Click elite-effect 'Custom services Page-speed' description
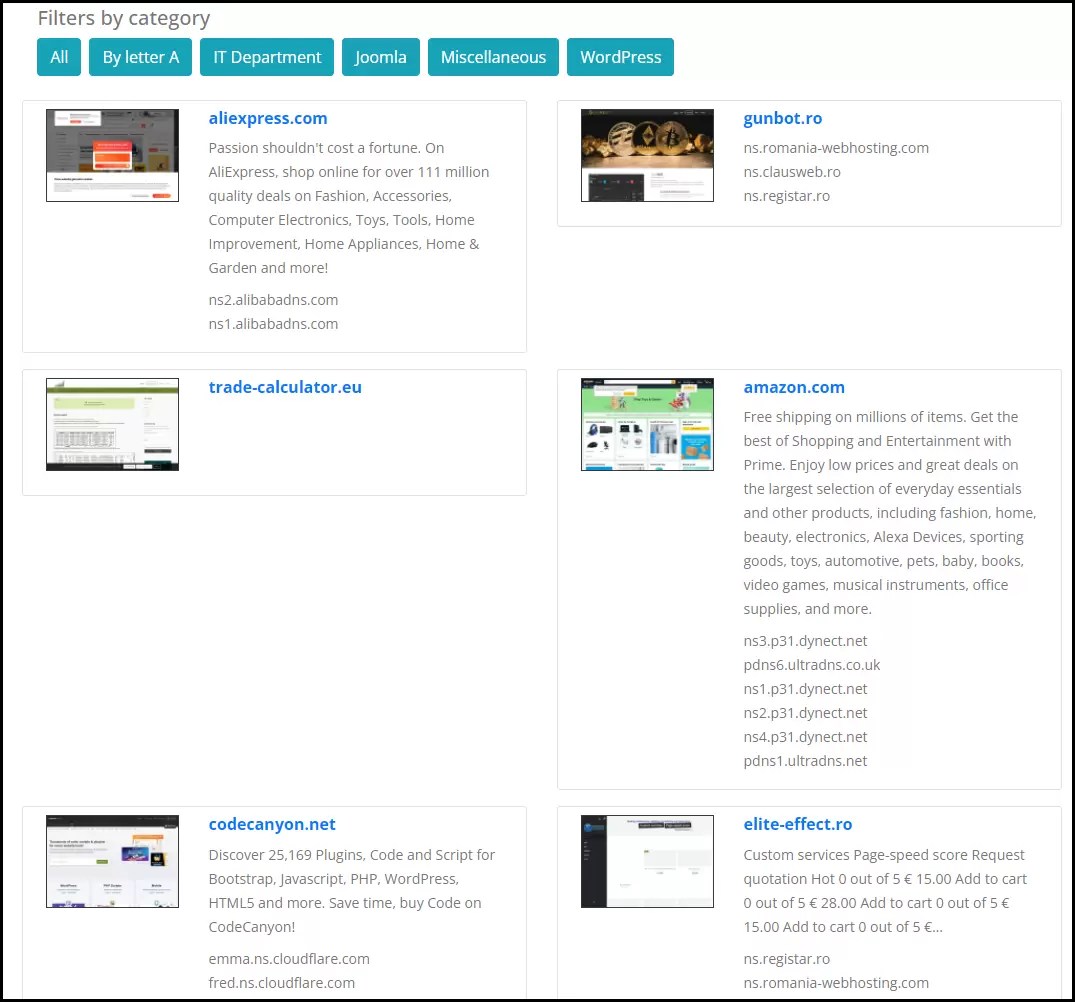 pyautogui.click(x=885, y=891)
